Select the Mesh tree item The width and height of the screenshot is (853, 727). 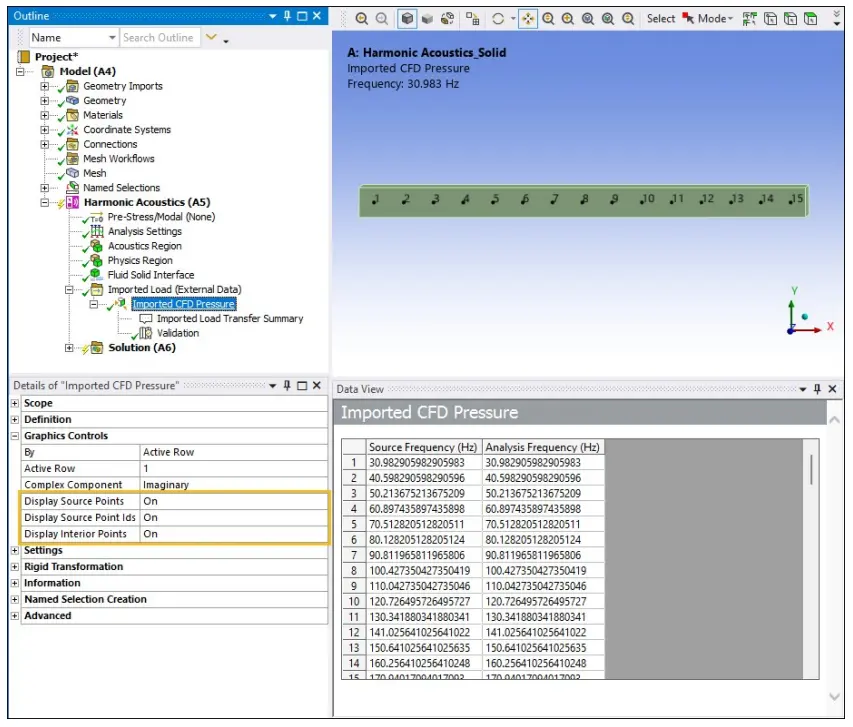(x=95, y=173)
